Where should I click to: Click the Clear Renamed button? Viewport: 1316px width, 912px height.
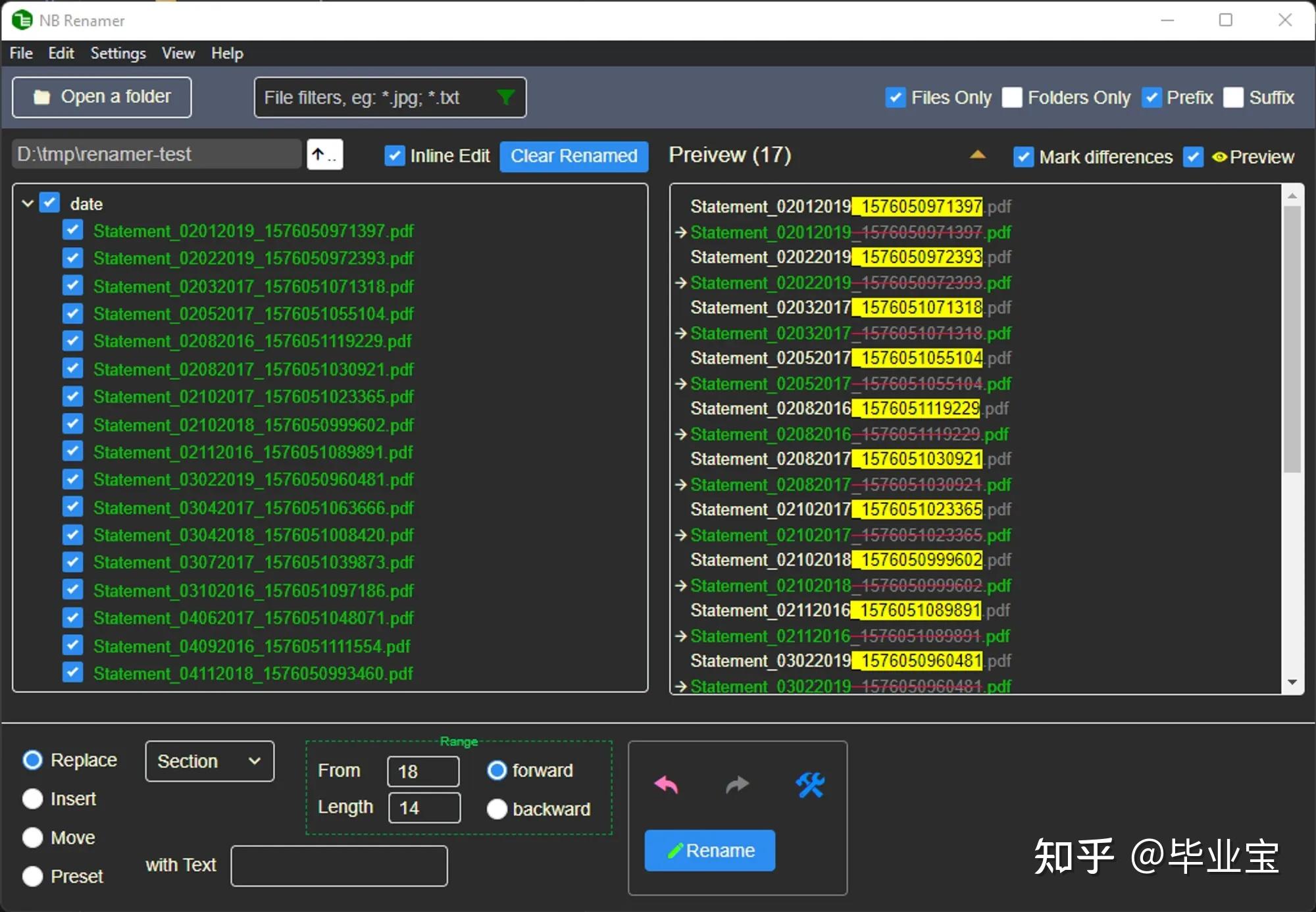click(x=573, y=156)
